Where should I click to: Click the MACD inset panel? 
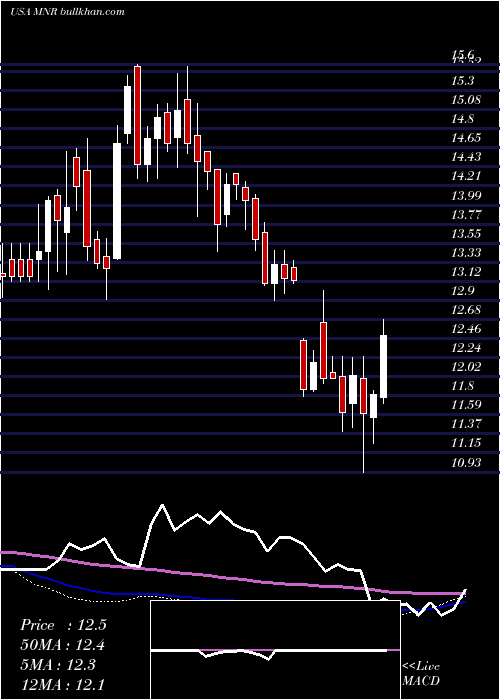click(x=275, y=650)
